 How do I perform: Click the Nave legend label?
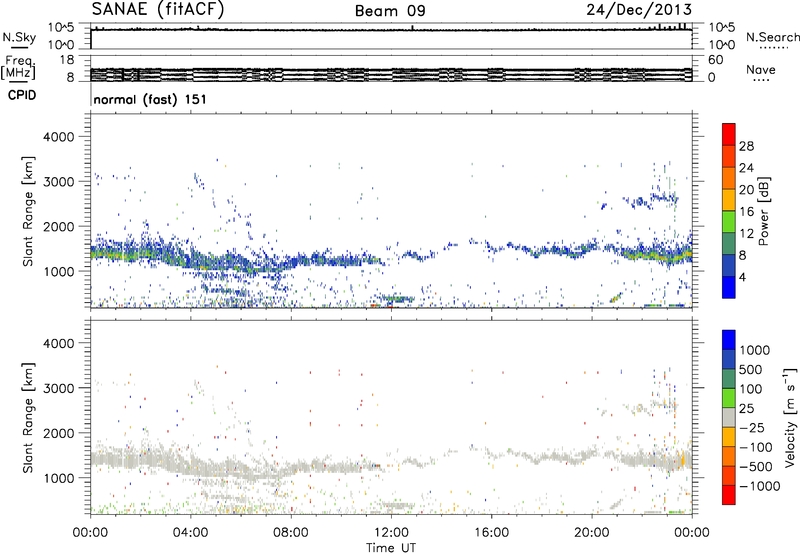(x=761, y=69)
